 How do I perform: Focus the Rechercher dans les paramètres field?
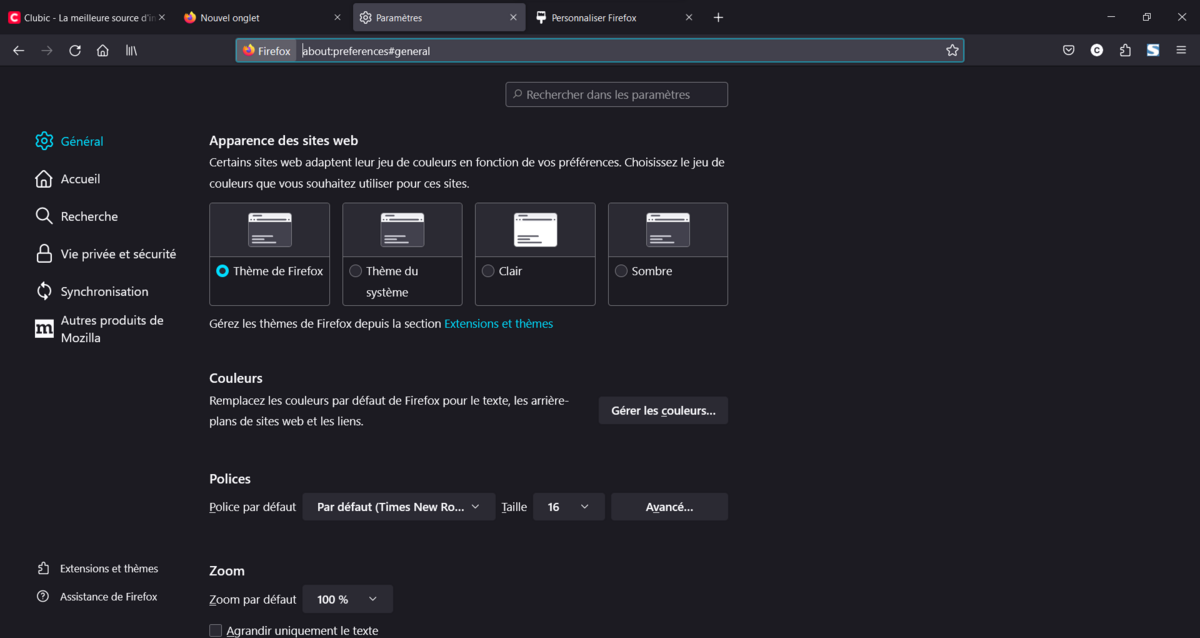[617, 94]
